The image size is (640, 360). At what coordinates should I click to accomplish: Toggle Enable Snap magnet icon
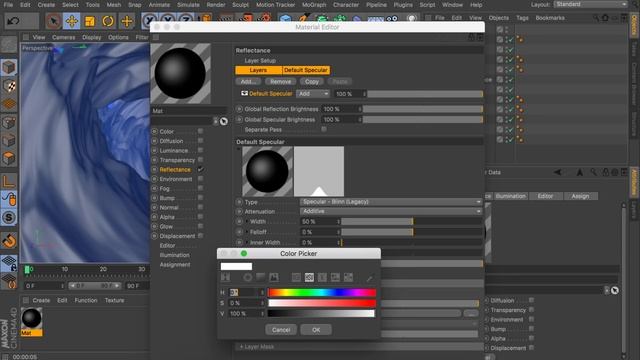pos(9,241)
